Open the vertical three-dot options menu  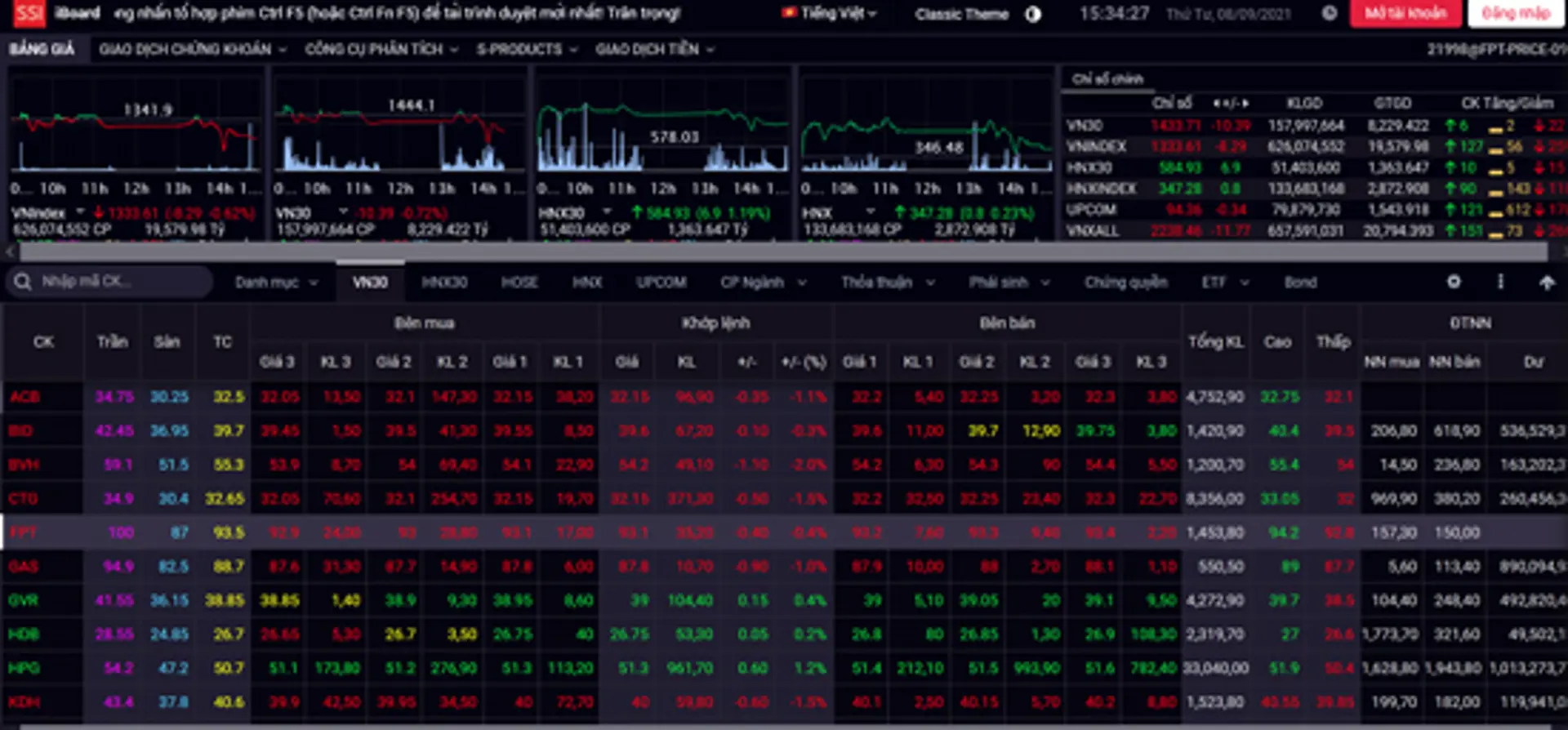click(1500, 282)
